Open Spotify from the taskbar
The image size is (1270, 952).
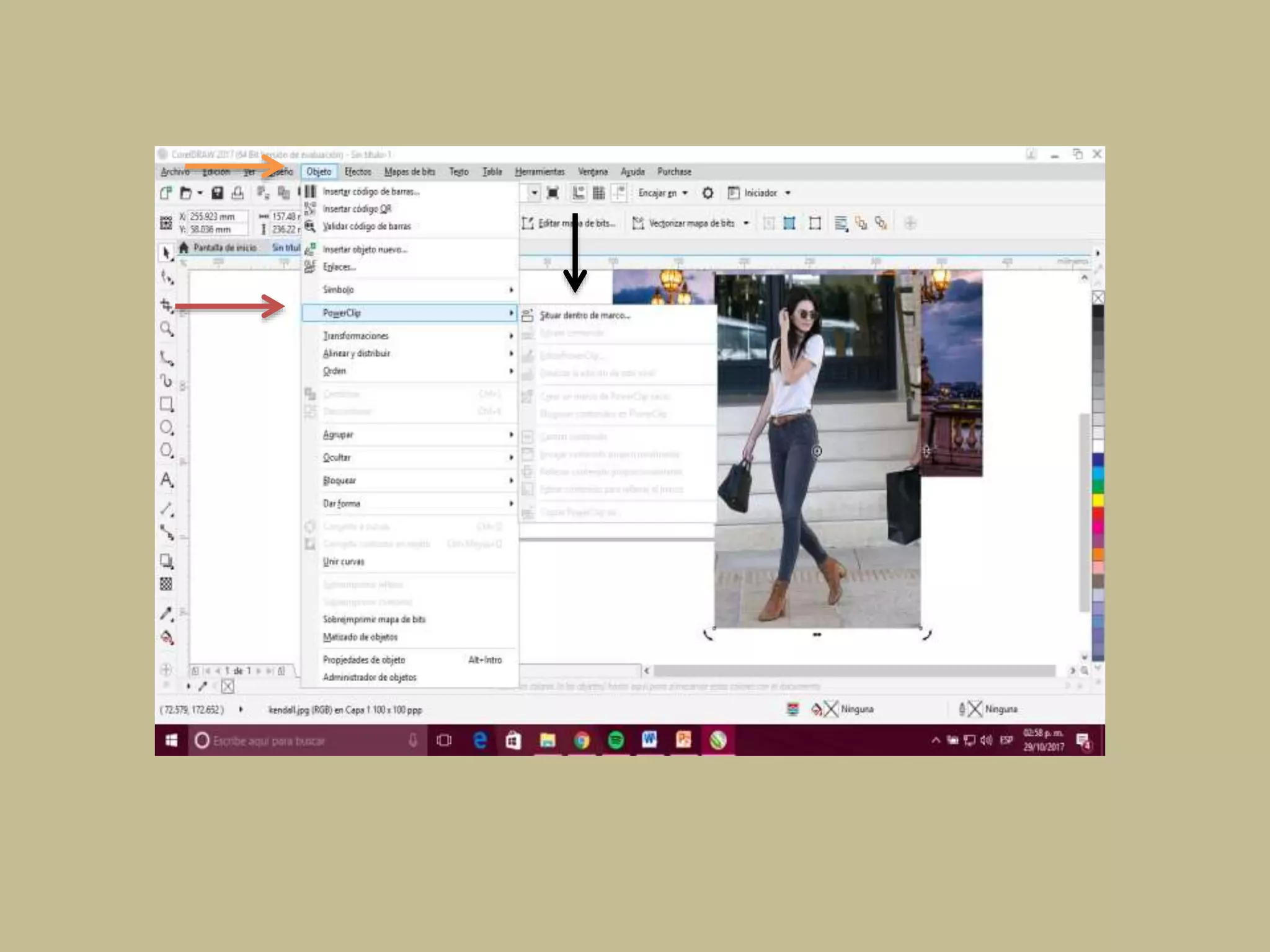616,740
